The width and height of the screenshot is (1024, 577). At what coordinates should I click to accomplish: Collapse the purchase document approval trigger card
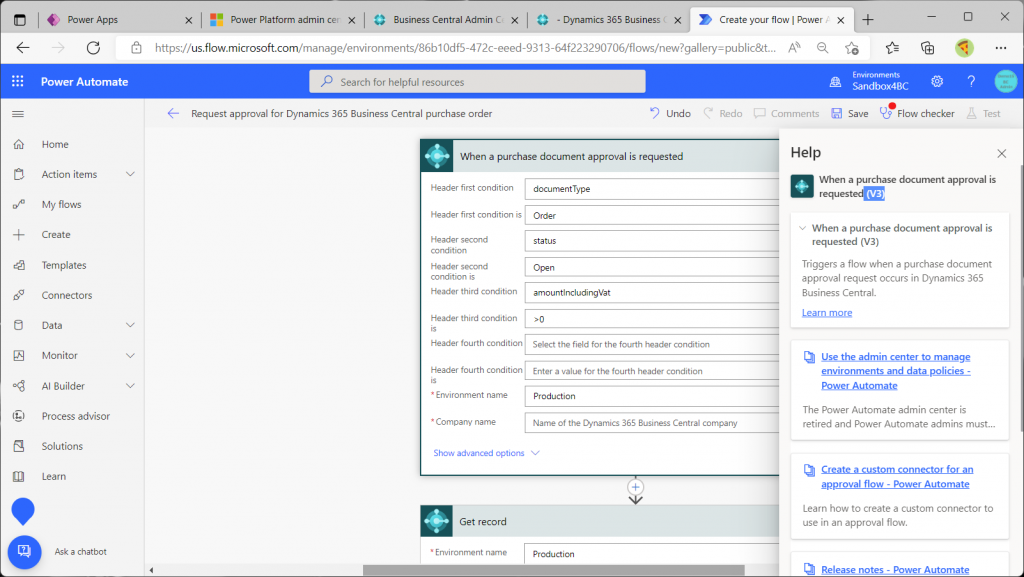(600, 157)
